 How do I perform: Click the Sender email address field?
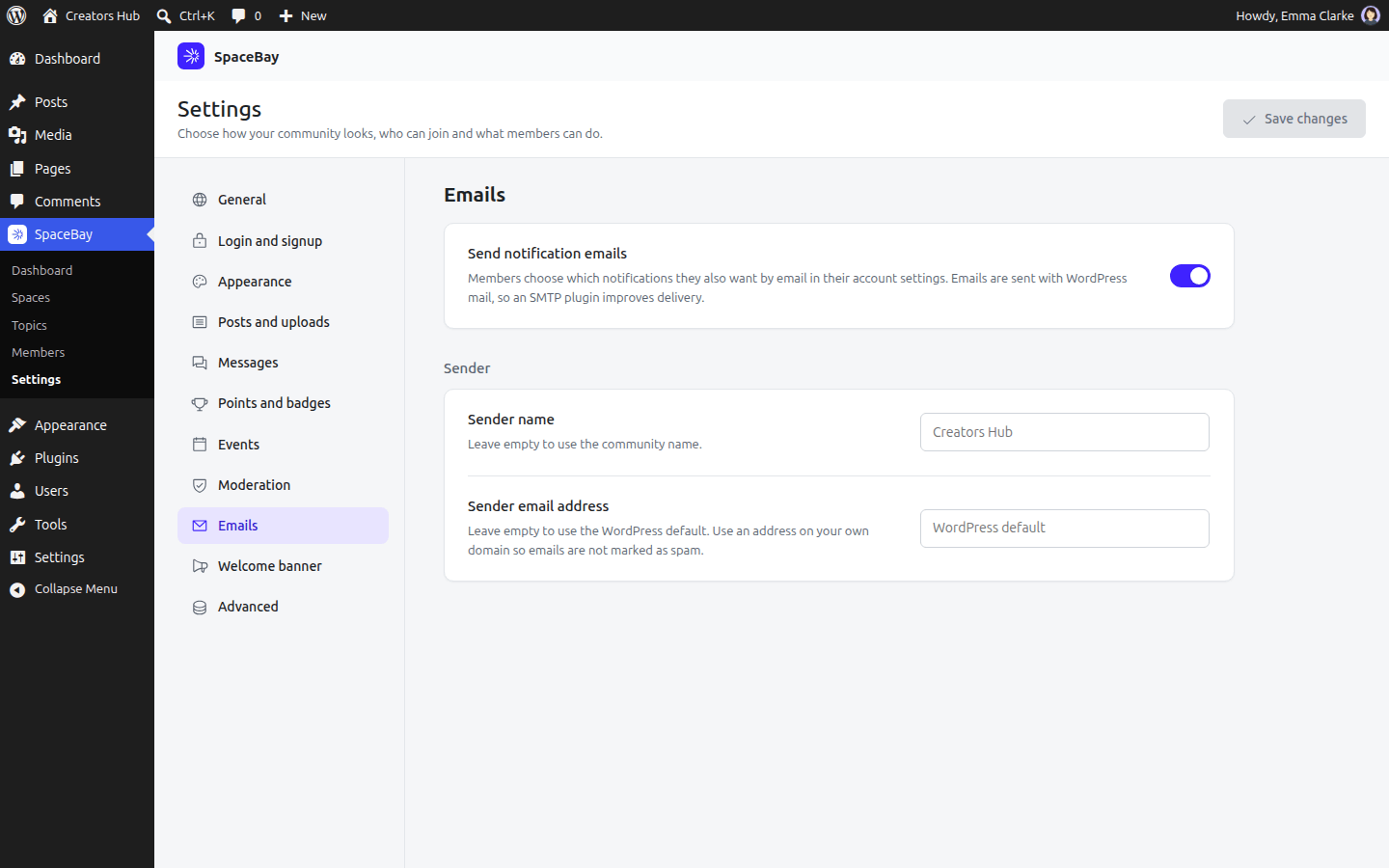pyautogui.click(x=1065, y=528)
